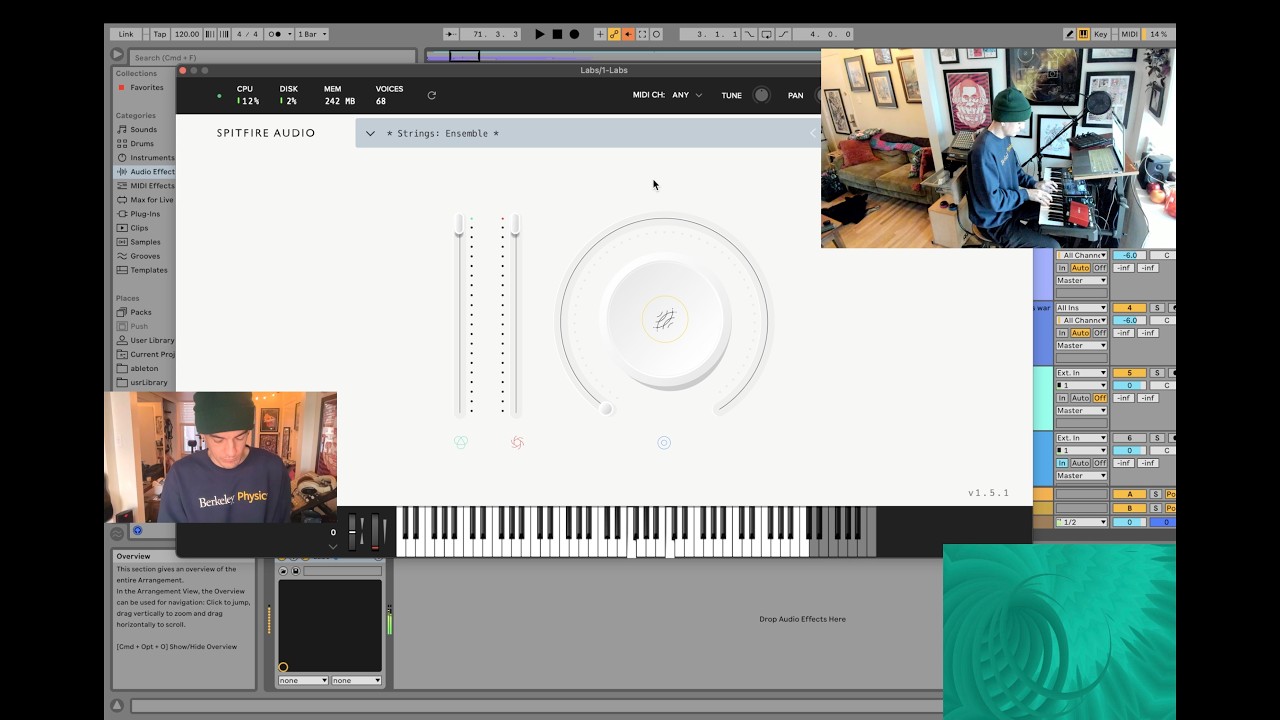The width and height of the screenshot is (1280, 720).
Task: Toggle the Automation Arm icon
Action: coord(614,34)
